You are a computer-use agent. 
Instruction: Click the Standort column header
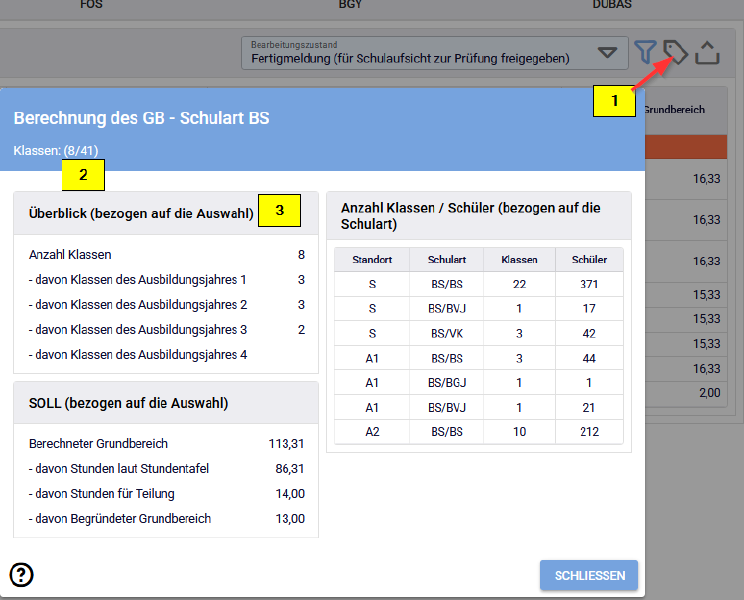click(372, 259)
